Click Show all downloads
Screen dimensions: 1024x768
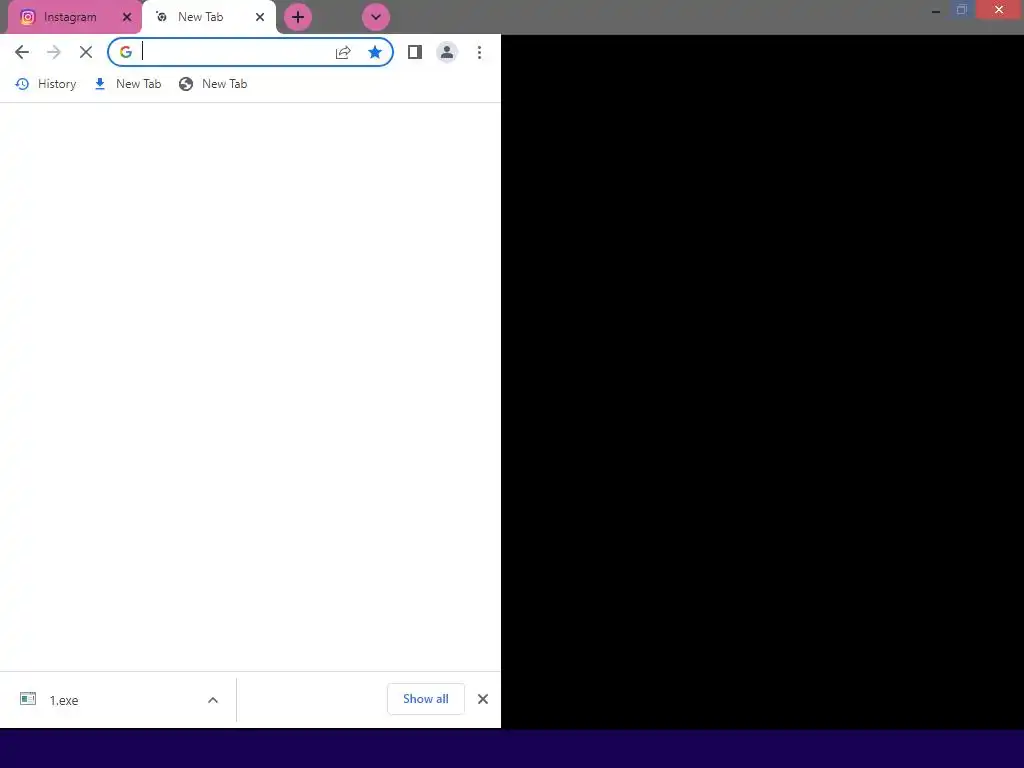pyautogui.click(x=426, y=699)
